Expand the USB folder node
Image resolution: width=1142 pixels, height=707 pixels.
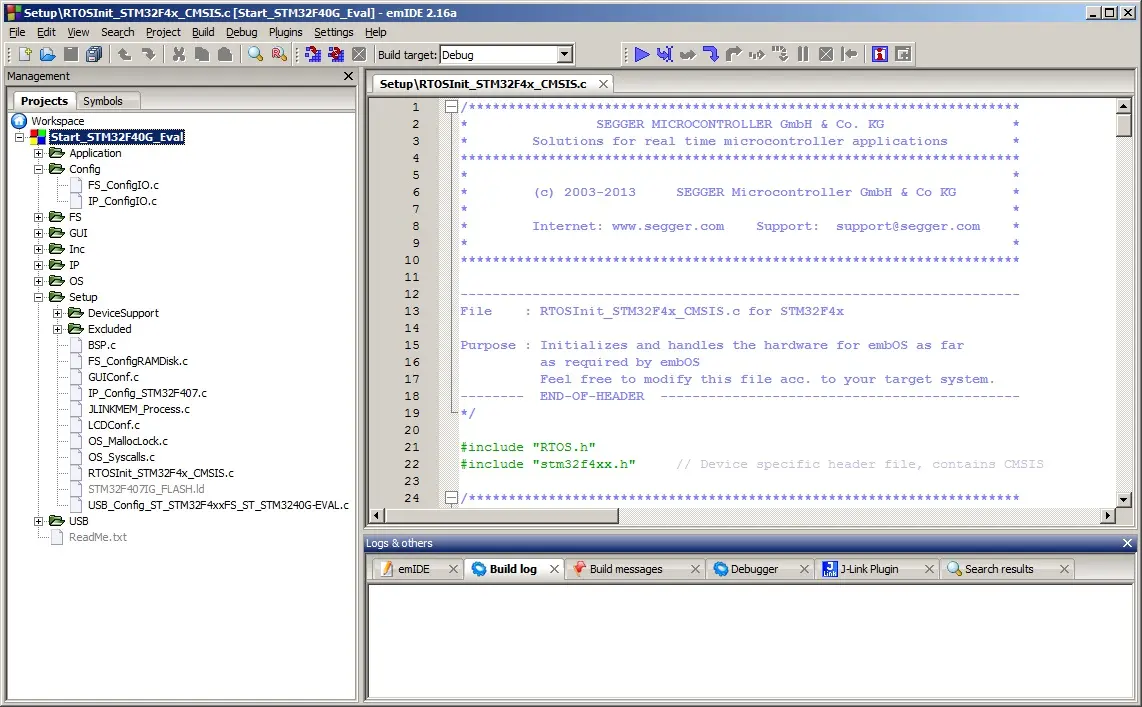click(x=39, y=521)
